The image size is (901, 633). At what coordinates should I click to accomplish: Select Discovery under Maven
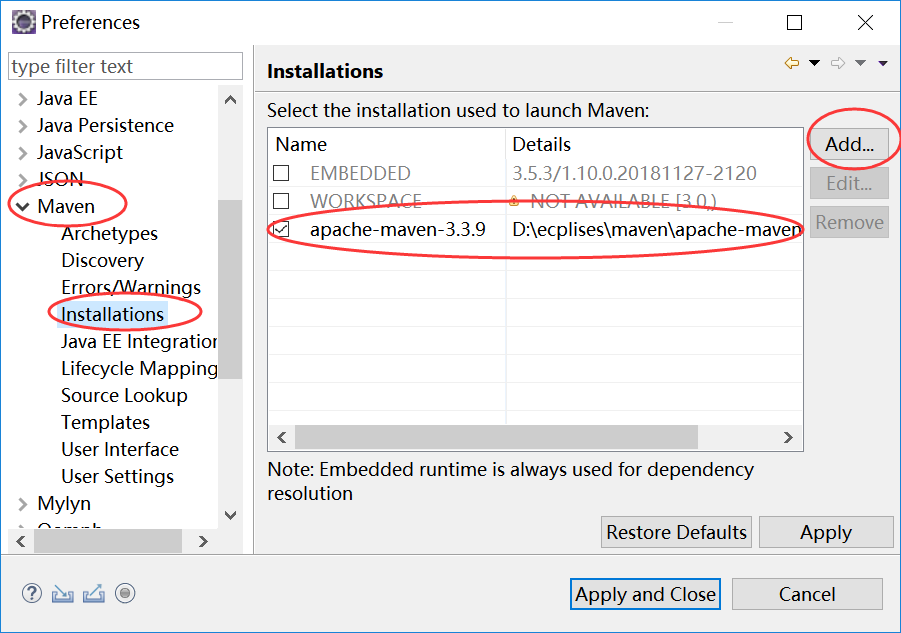pos(102,261)
